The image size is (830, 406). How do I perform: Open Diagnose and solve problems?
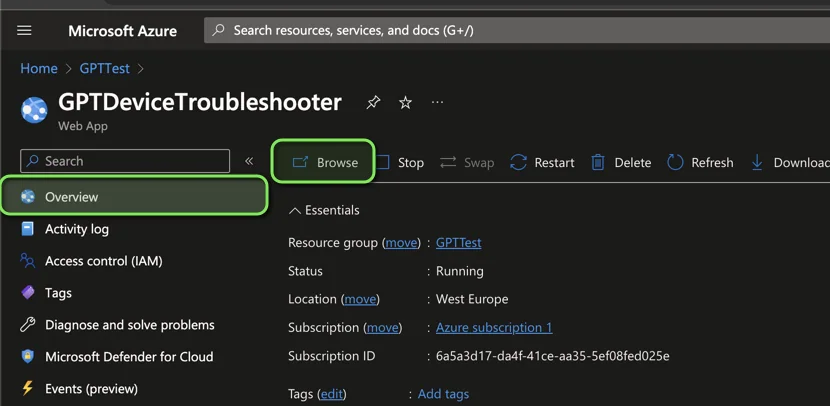[130, 324]
